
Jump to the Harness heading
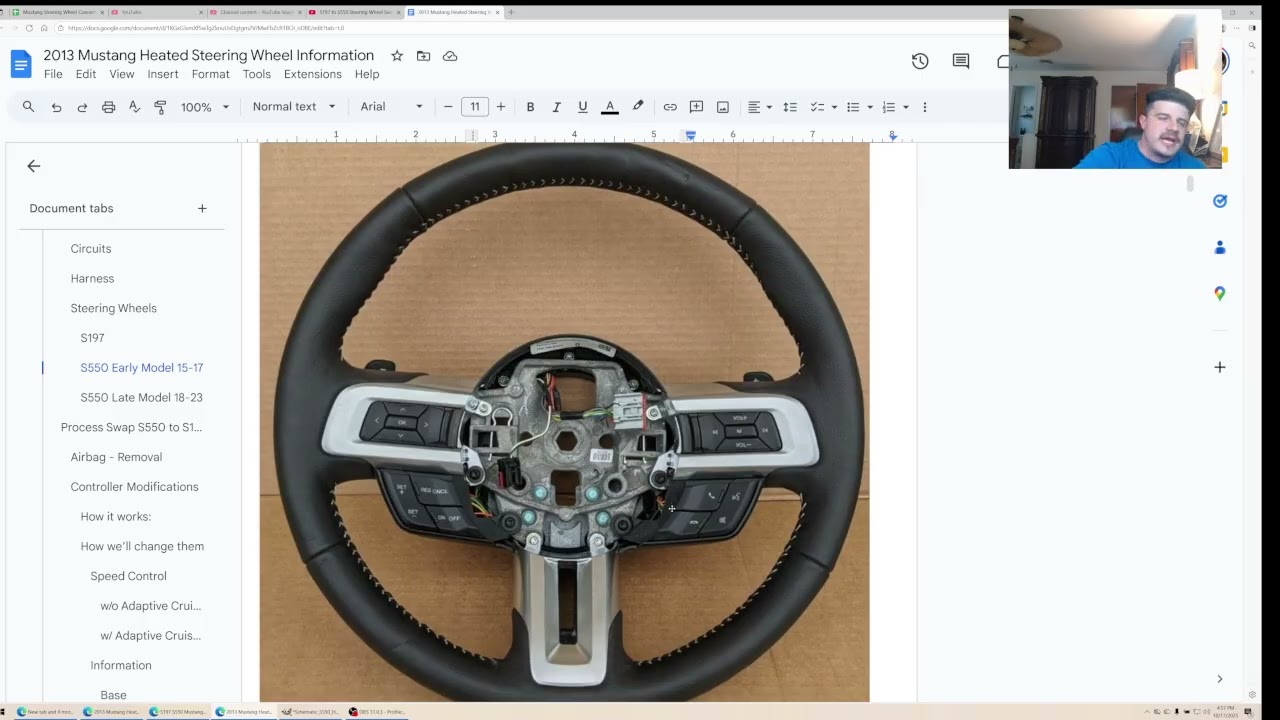coord(92,279)
